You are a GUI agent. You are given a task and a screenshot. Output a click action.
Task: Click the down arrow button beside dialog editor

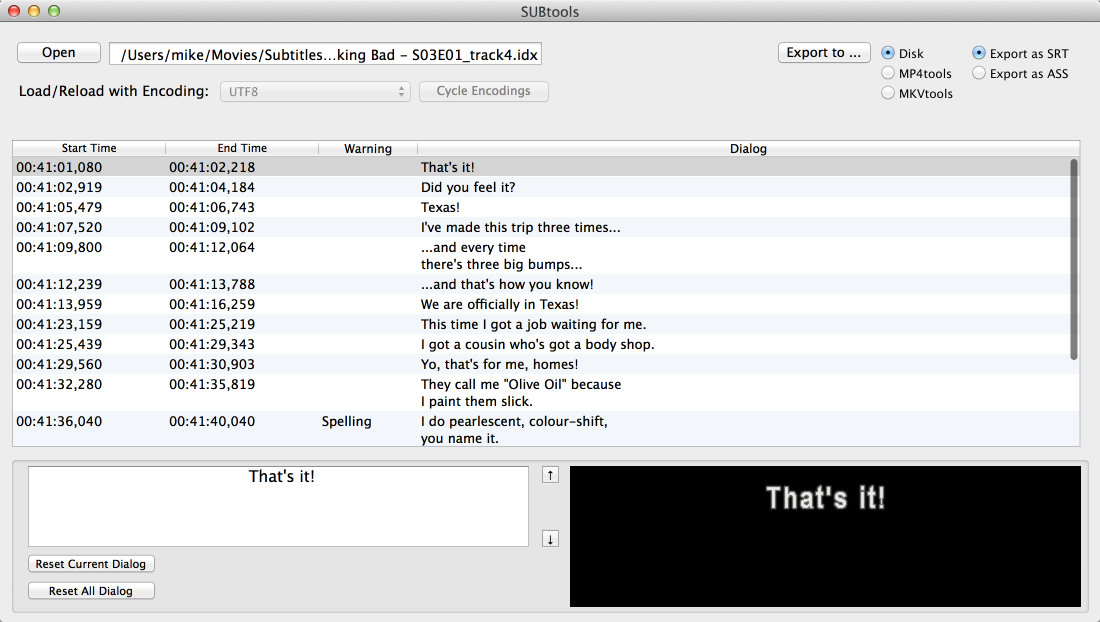pos(550,539)
